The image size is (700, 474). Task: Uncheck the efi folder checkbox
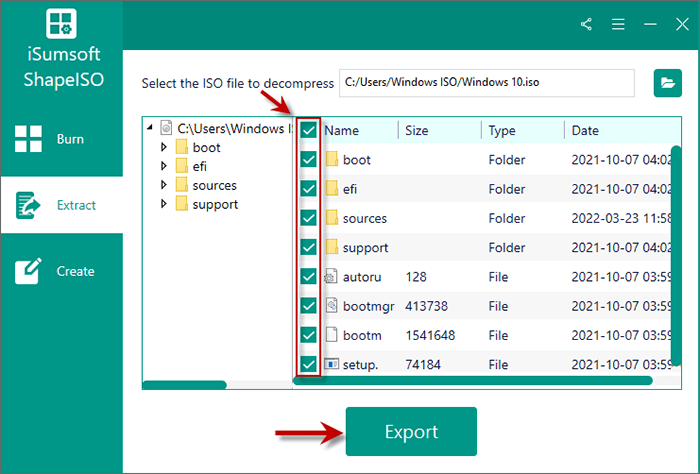click(x=309, y=189)
